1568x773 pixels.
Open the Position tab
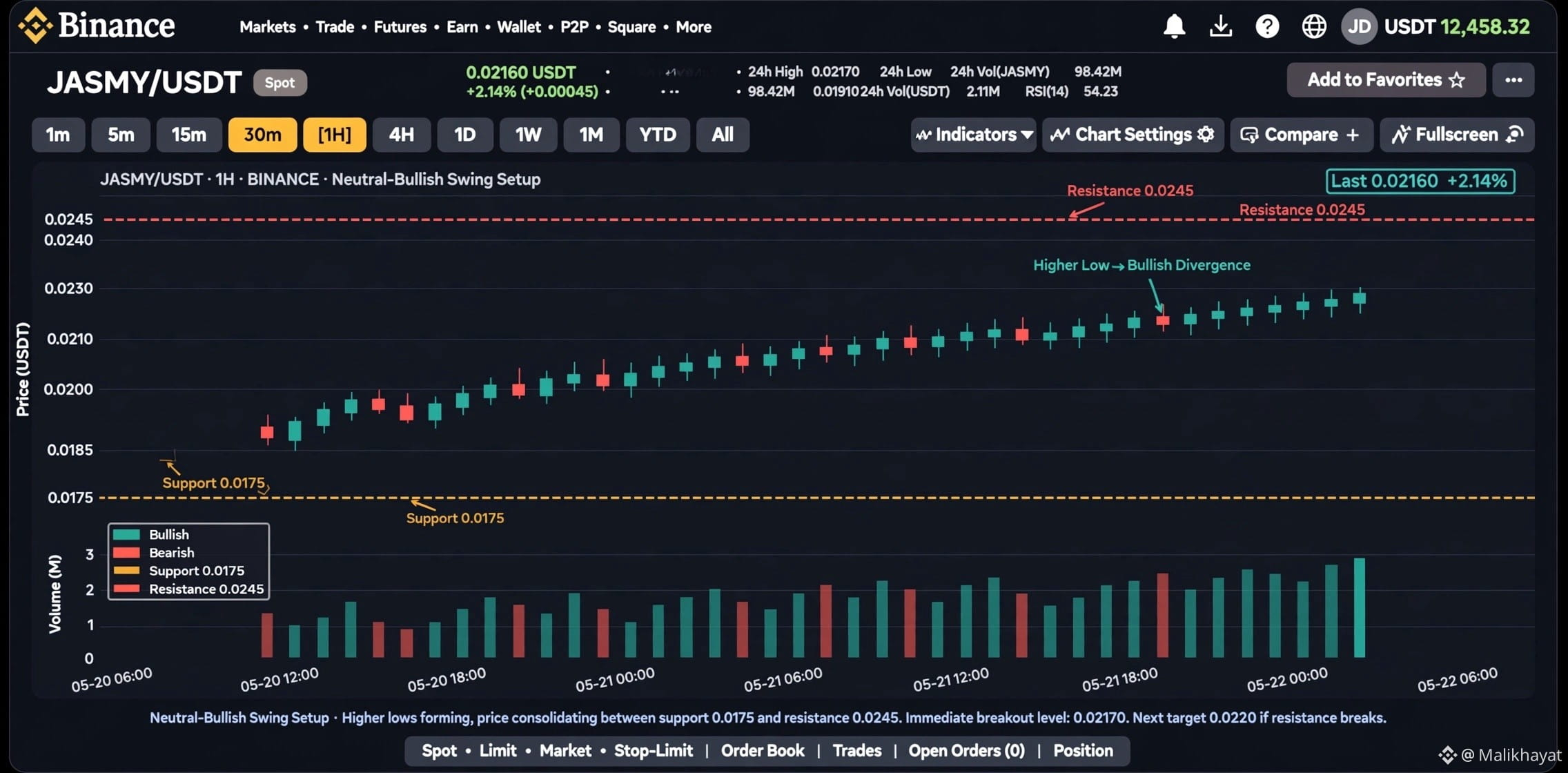coord(1083,750)
